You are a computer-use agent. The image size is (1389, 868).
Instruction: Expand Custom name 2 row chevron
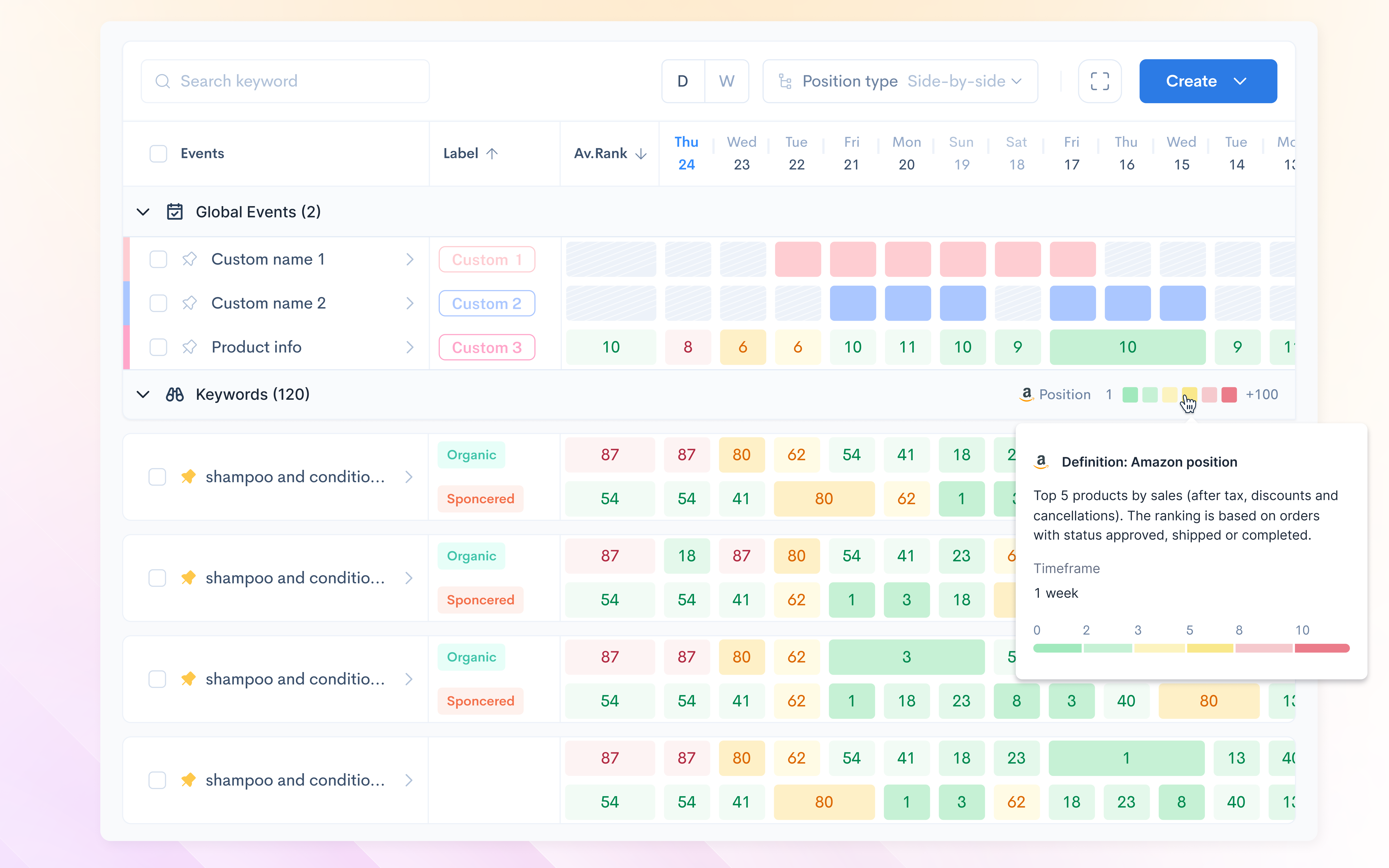[410, 303]
